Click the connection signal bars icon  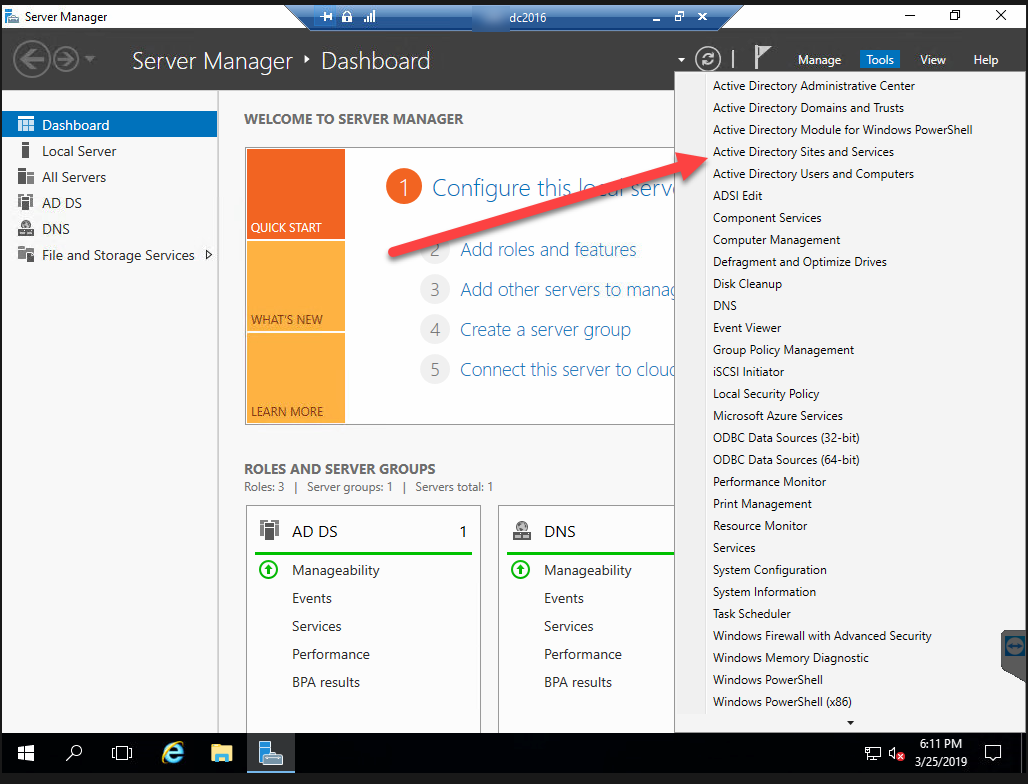point(370,16)
